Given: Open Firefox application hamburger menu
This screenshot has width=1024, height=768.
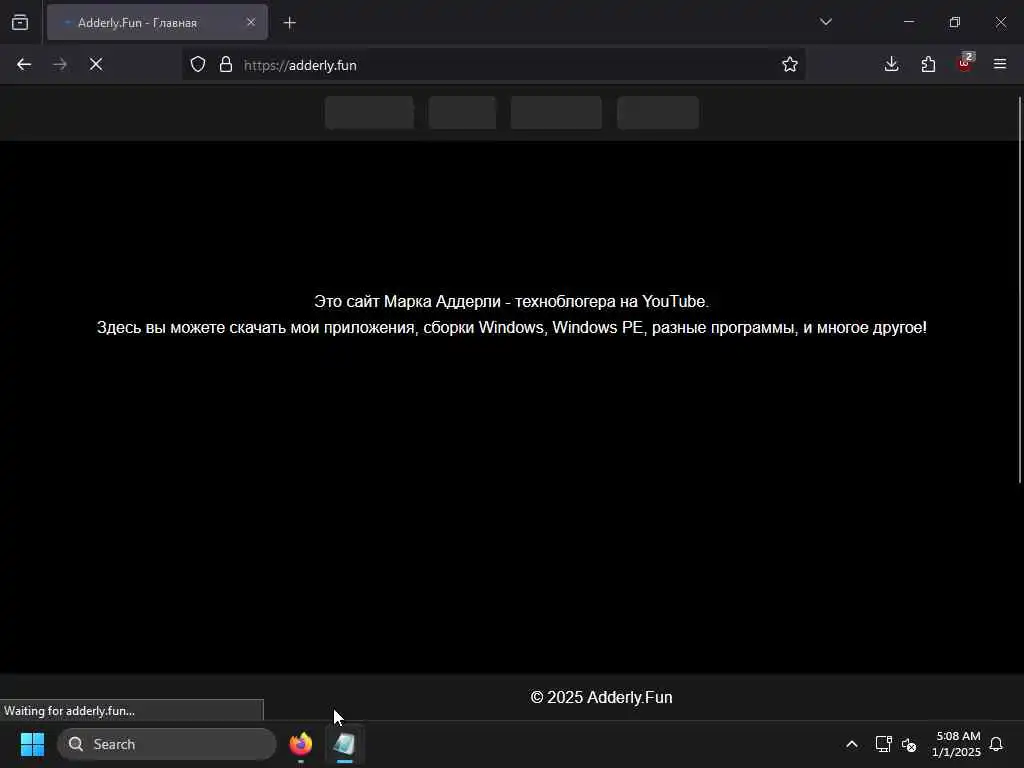Looking at the screenshot, I should coord(1000,64).
